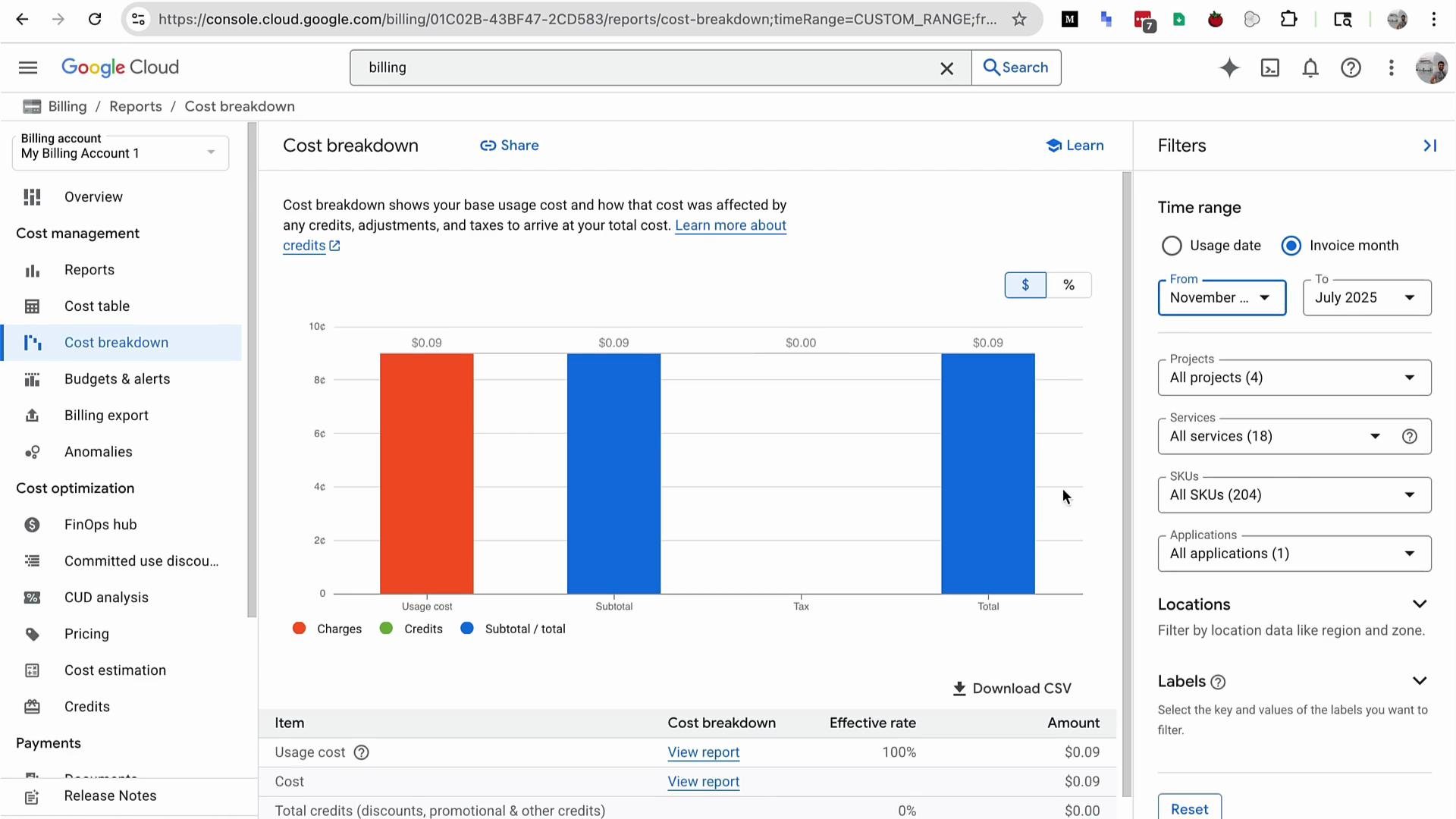The image size is (1456, 819).
Task: Click the Pricing tag icon
Action: 32,634
